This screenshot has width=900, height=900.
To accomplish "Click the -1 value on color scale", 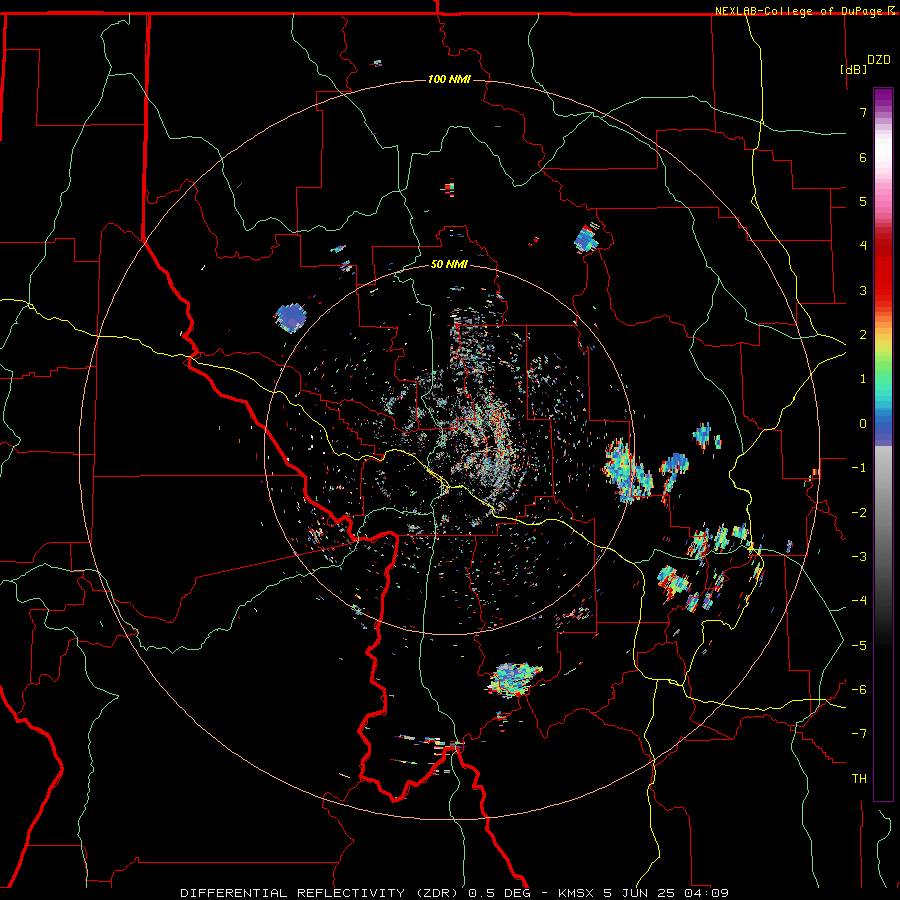I will coord(859,468).
